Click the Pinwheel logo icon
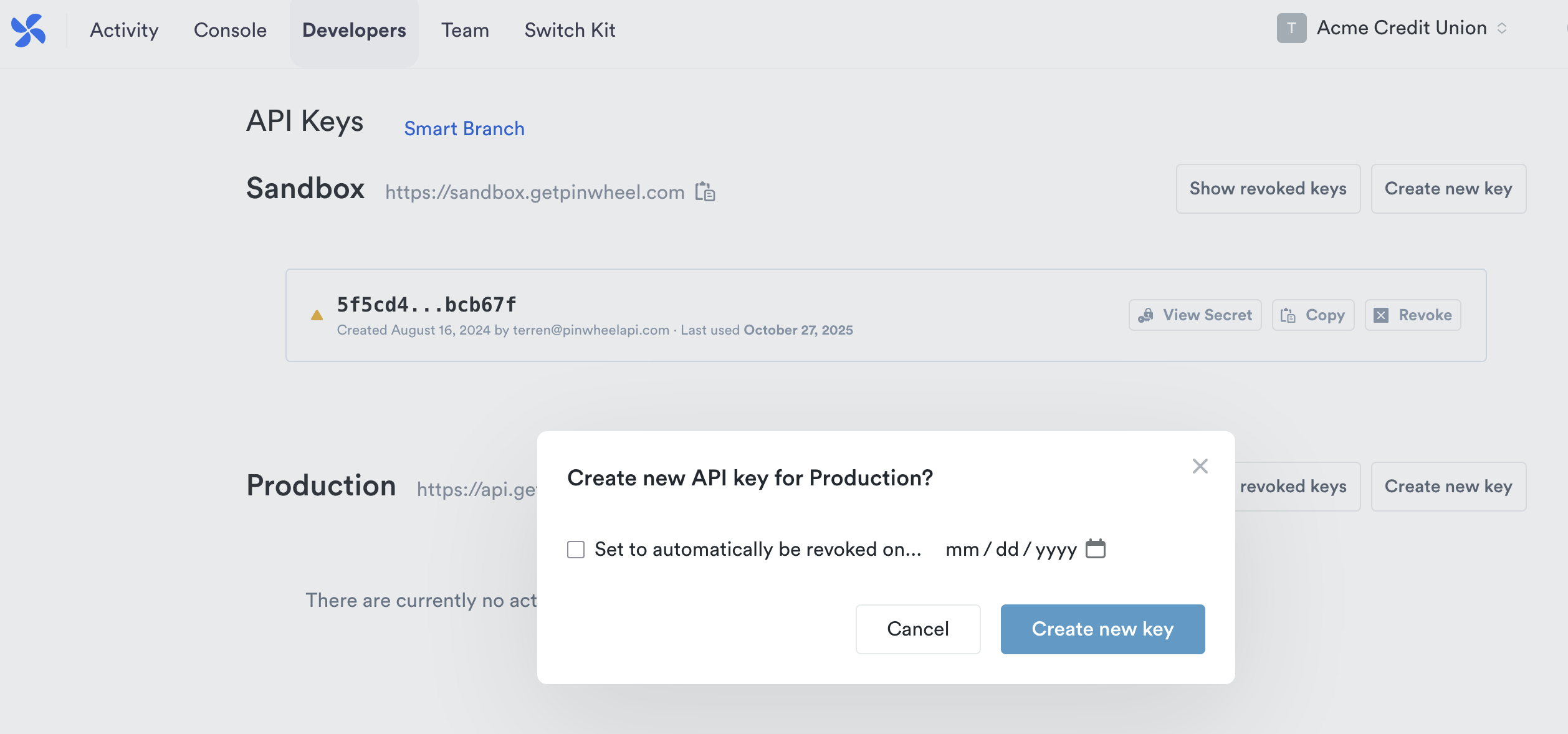This screenshot has width=1568, height=734. click(x=28, y=30)
